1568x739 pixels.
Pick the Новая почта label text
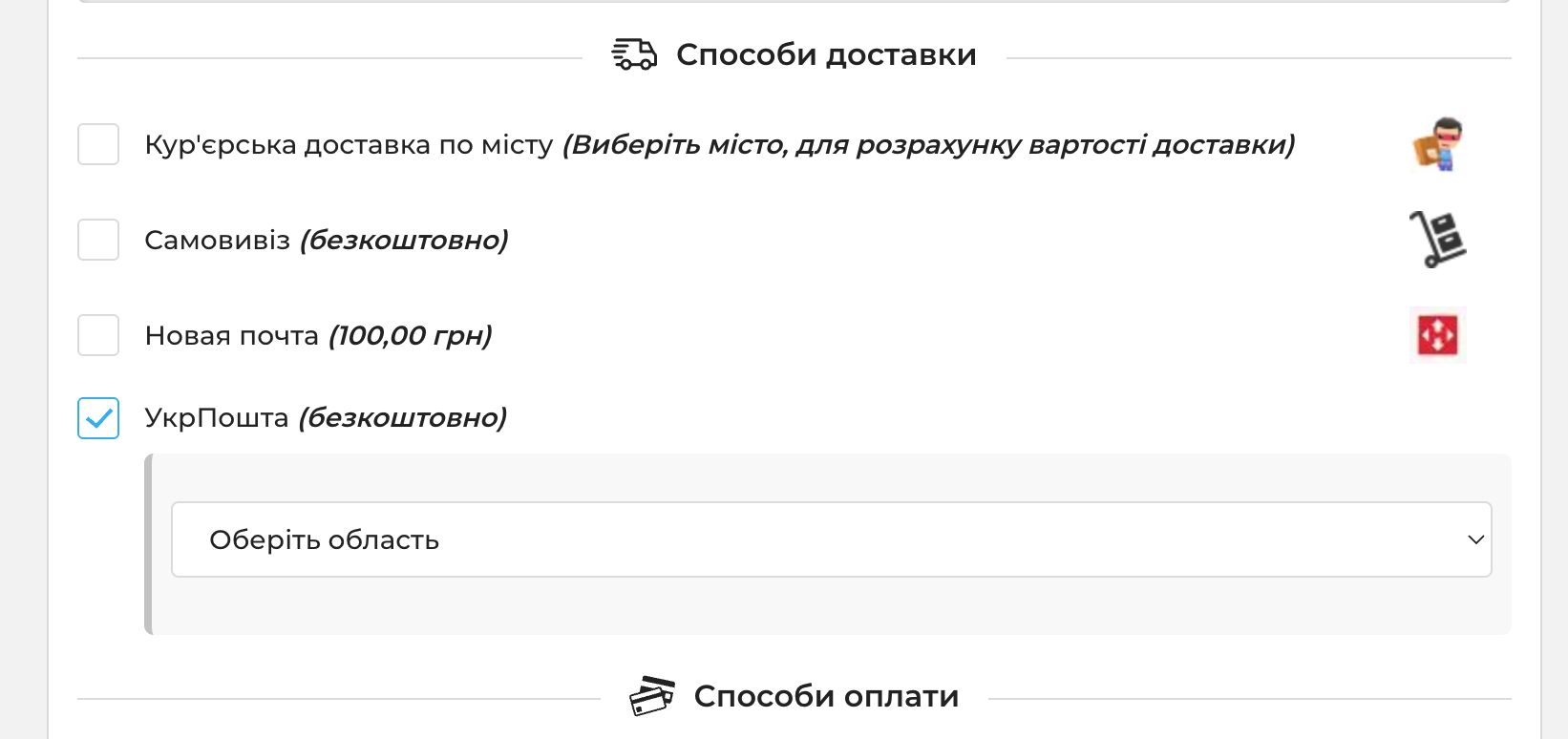coord(231,336)
